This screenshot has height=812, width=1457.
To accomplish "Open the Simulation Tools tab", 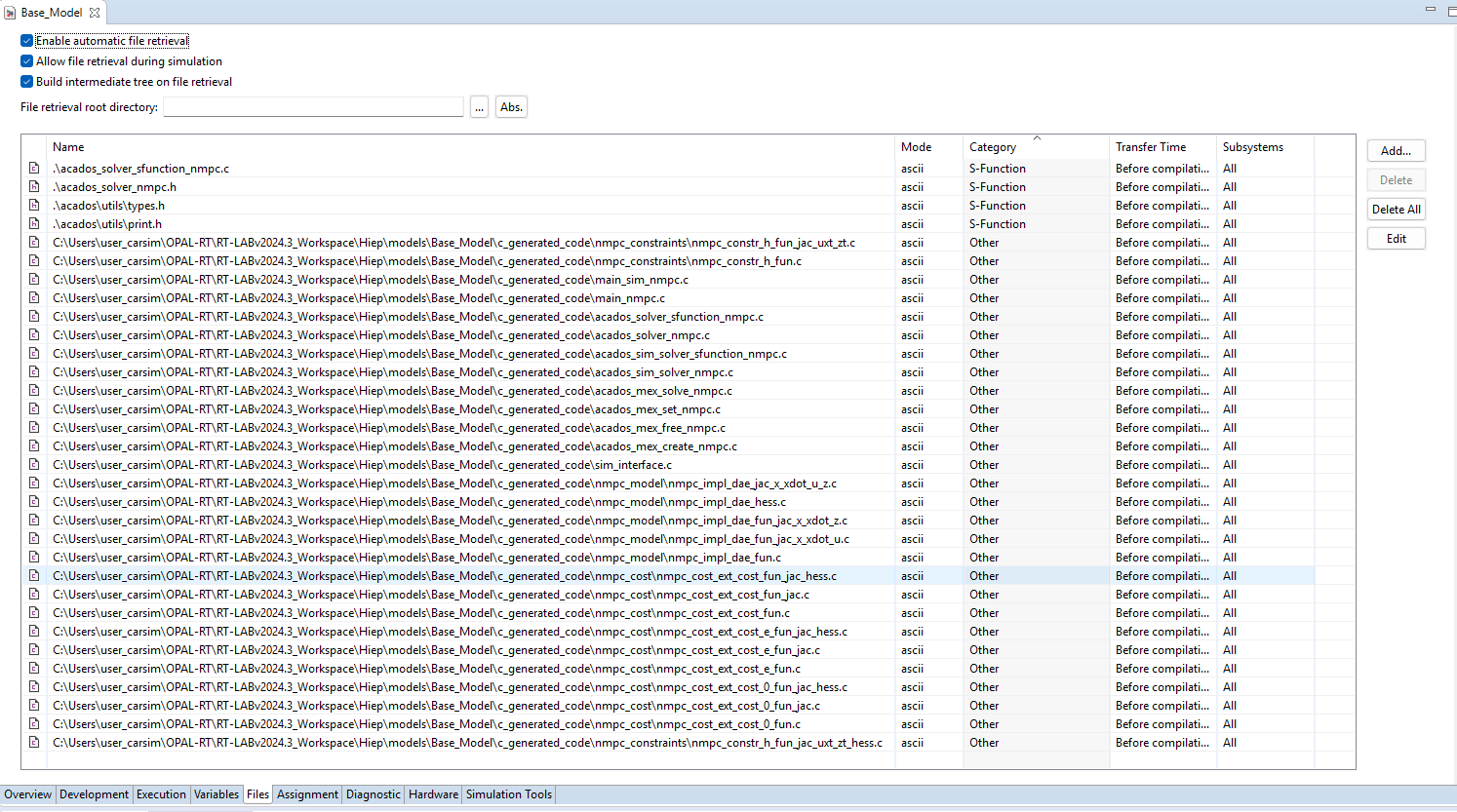I will pyautogui.click(x=508, y=794).
